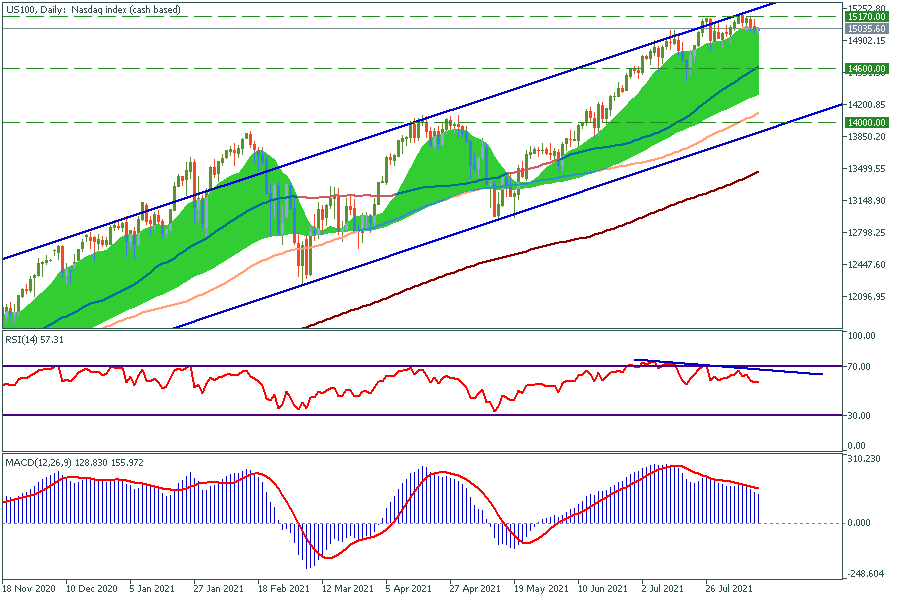The height and width of the screenshot is (600, 900).
Task: Click the RSI(14) 57.31 indicator label
Action: coord(35,341)
